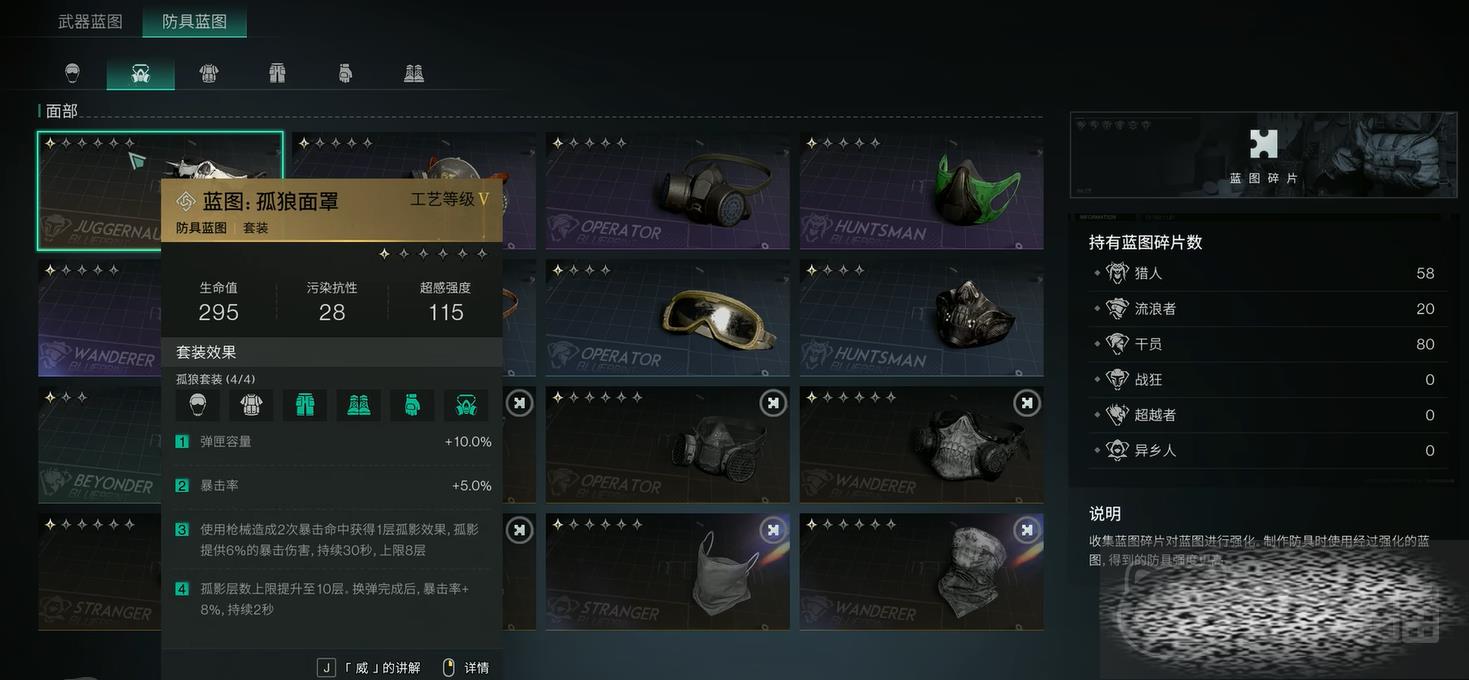Select the pants armor category icon
The width and height of the screenshot is (1469, 680).
[x=277, y=73]
